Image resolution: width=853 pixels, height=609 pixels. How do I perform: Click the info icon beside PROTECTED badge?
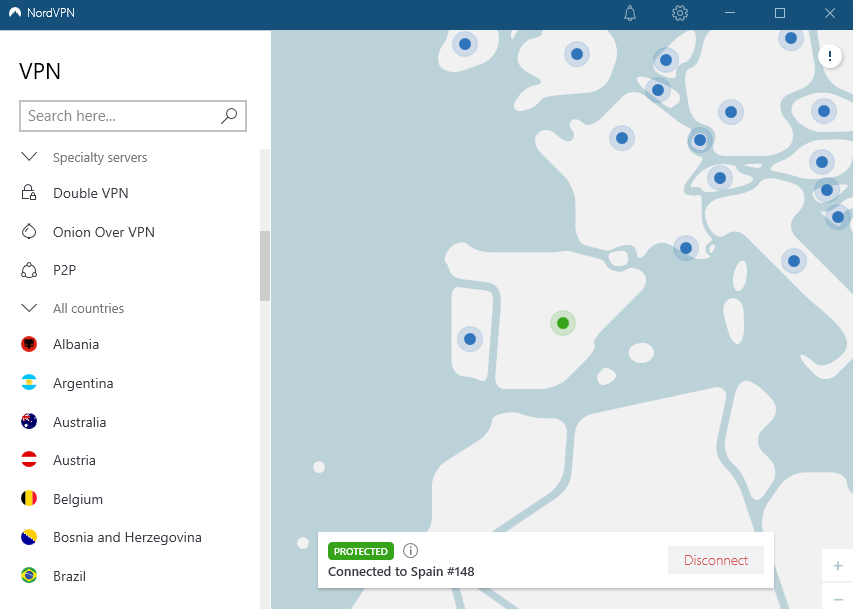(410, 551)
